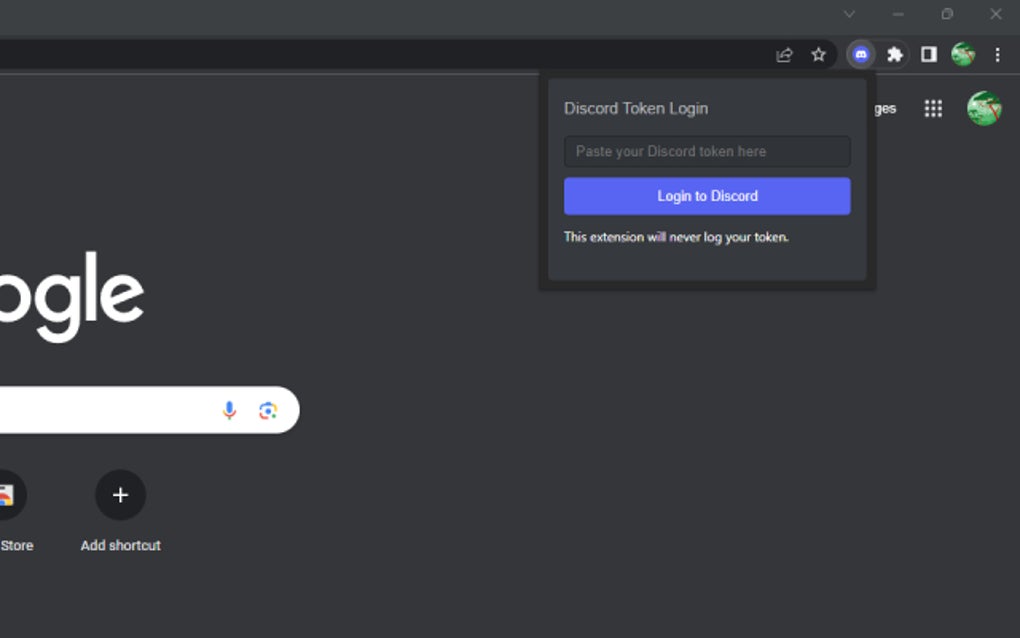Open the browser side panel icon
This screenshot has width=1020, height=638.
930,54
